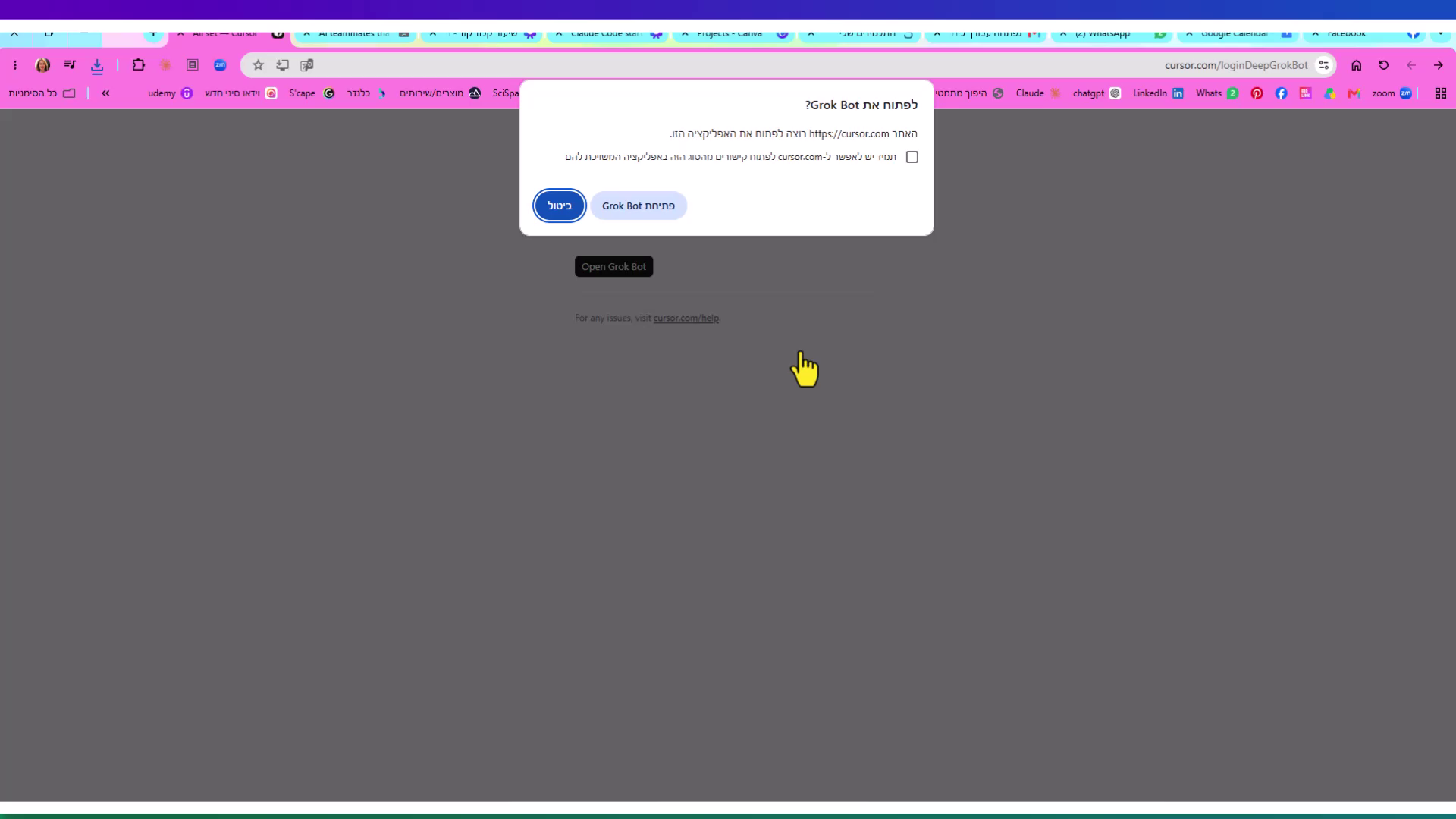Open the zoom bookmark
This screenshot has height=819, width=1456.
tap(1392, 93)
